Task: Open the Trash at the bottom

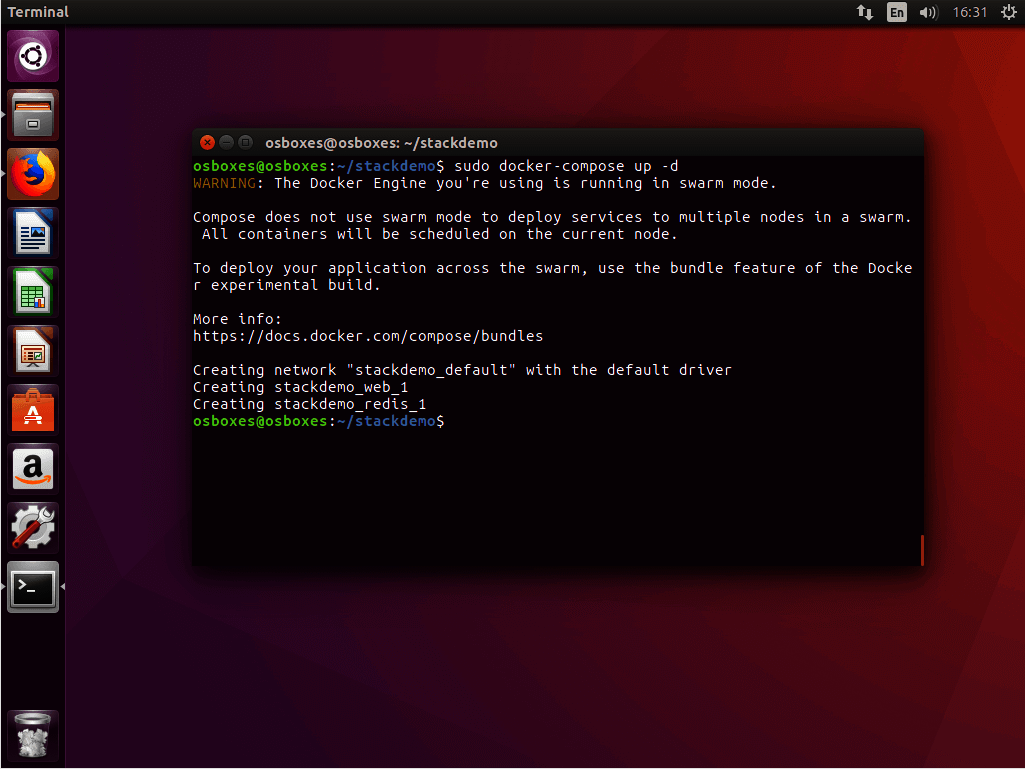Action: click(33, 735)
